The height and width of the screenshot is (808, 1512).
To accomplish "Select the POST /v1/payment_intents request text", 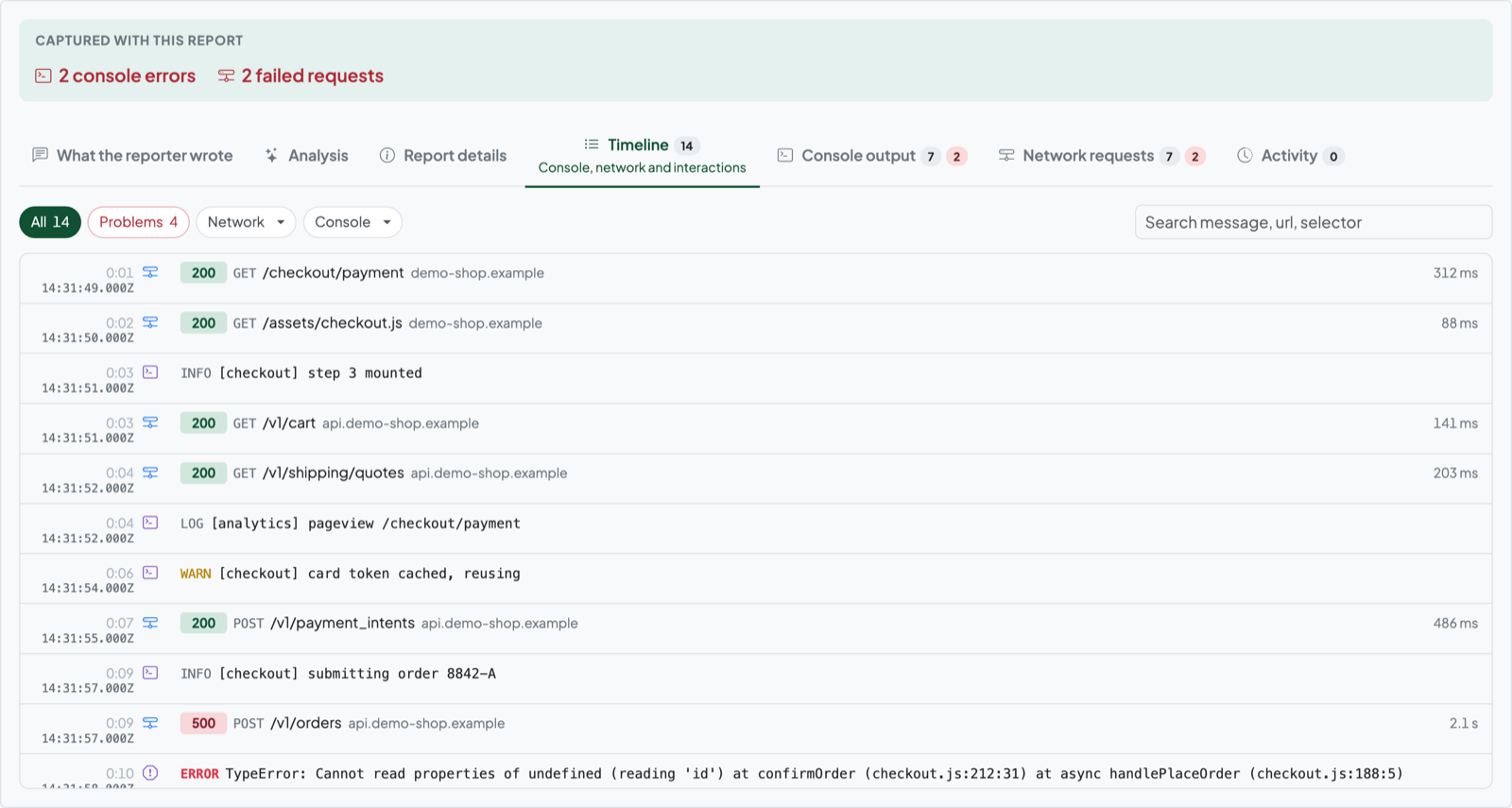I will [x=324, y=624].
